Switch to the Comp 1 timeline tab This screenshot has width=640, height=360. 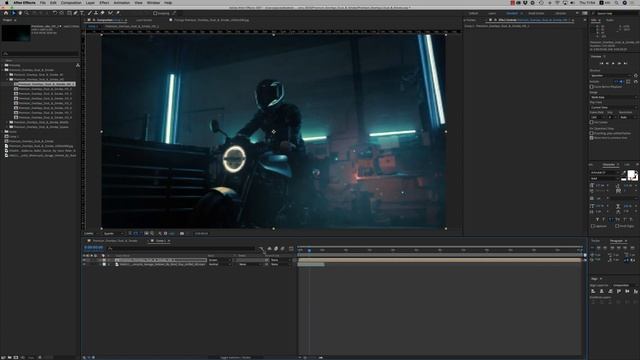[160, 241]
